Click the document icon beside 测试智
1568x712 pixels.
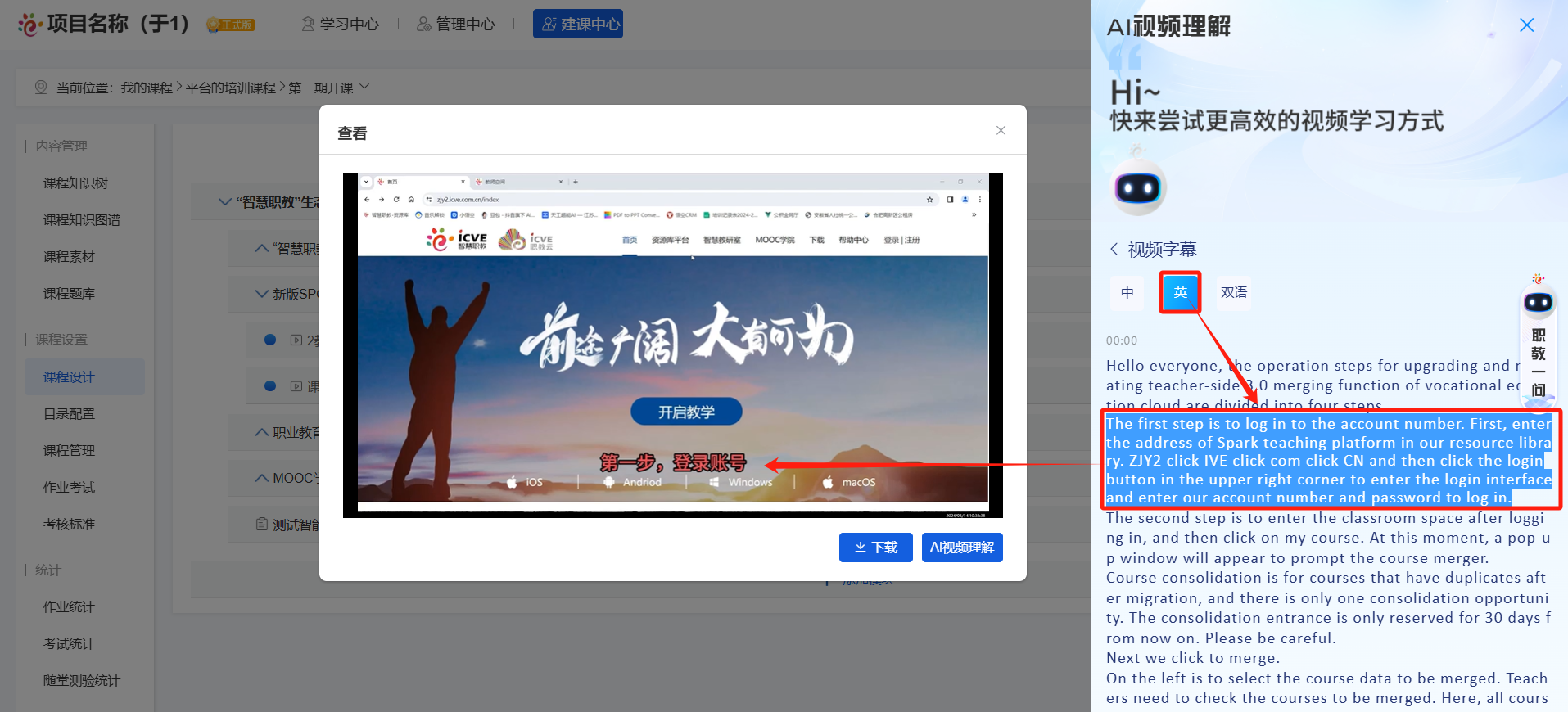click(x=262, y=524)
